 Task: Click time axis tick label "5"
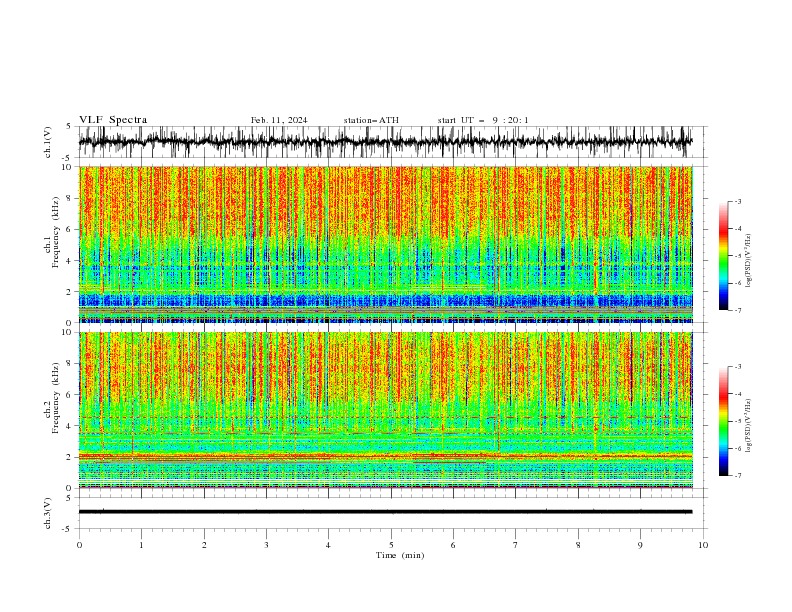pyautogui.click(x=391, y=545)
